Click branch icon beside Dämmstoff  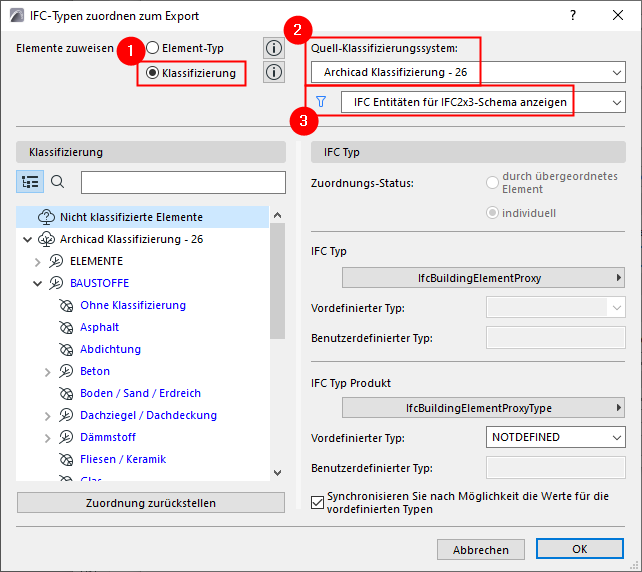[66, 437]
